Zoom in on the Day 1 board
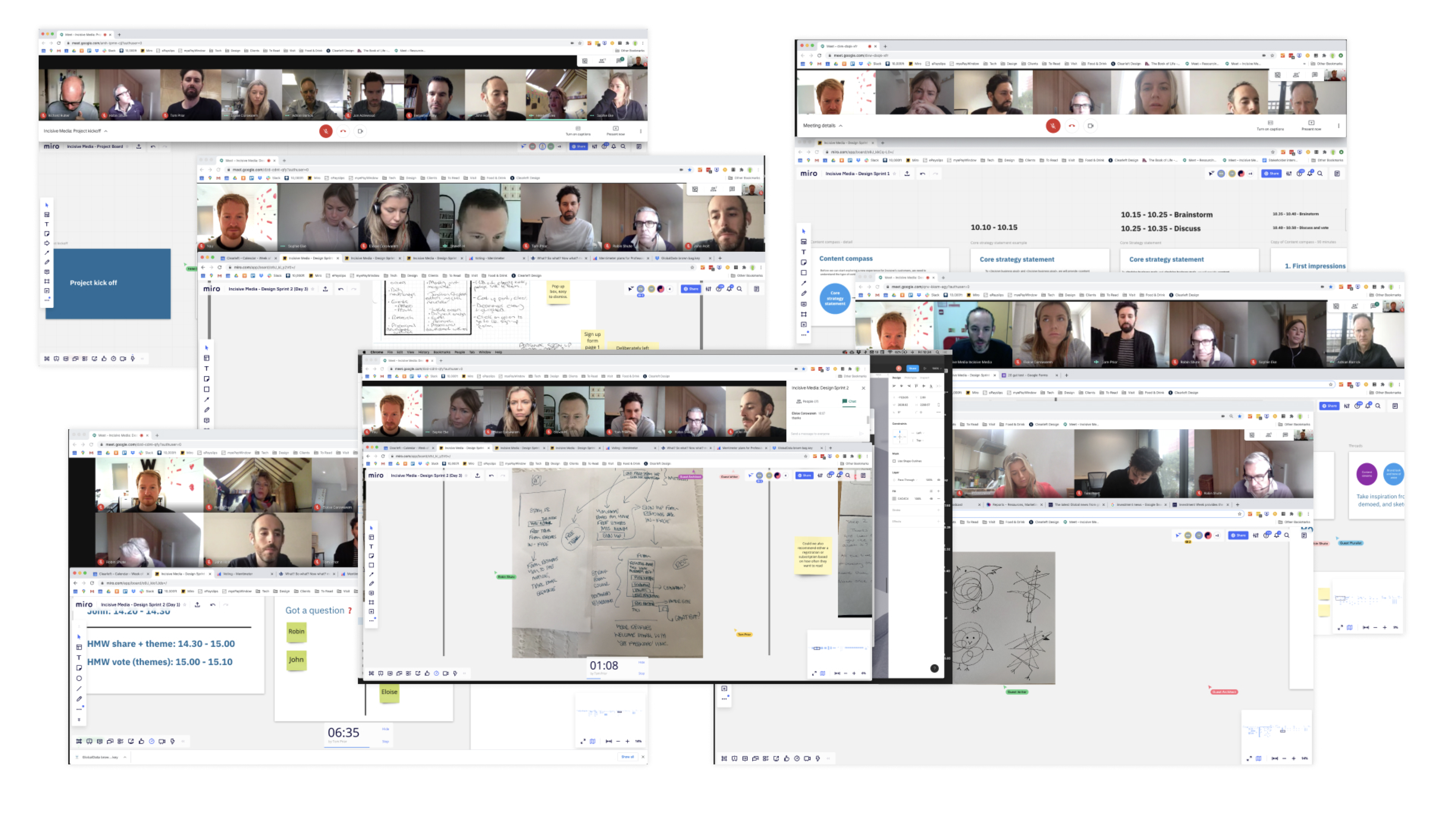Viewport: 1456px width, 819px height. [628, 741]
